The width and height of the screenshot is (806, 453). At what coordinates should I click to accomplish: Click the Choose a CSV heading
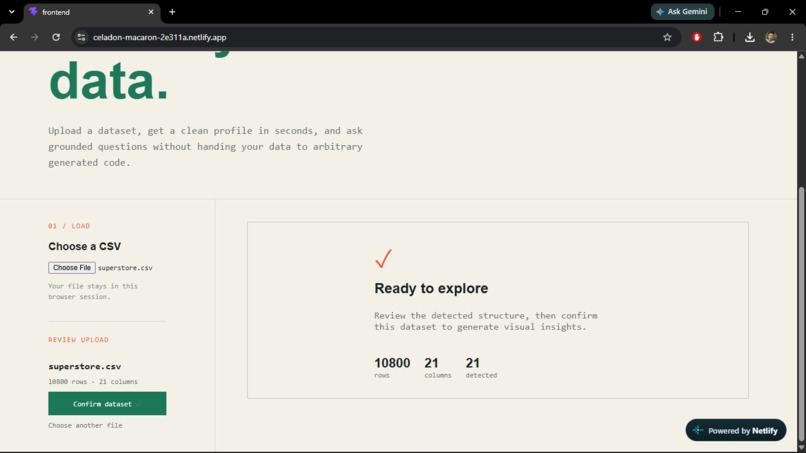tap(85, 246)
